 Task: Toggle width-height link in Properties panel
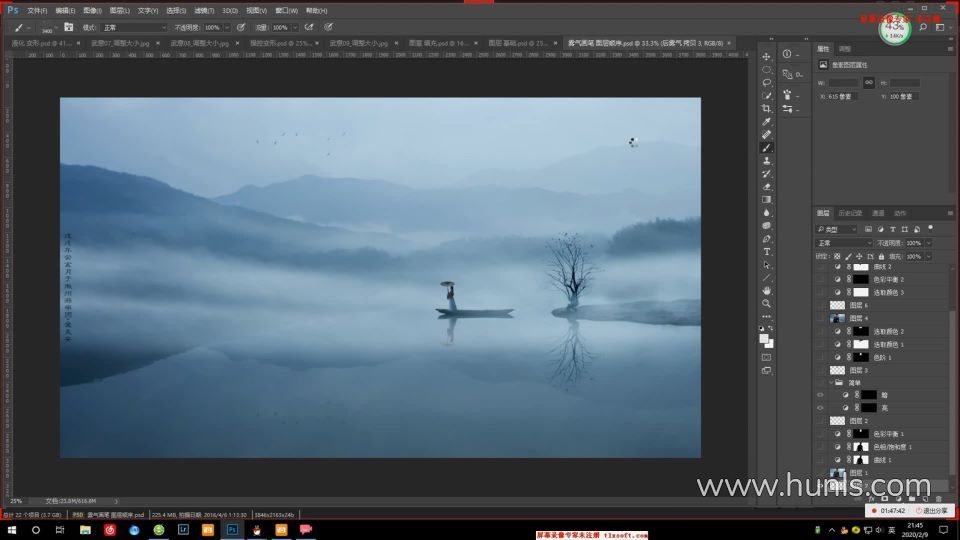pos(869,82)
